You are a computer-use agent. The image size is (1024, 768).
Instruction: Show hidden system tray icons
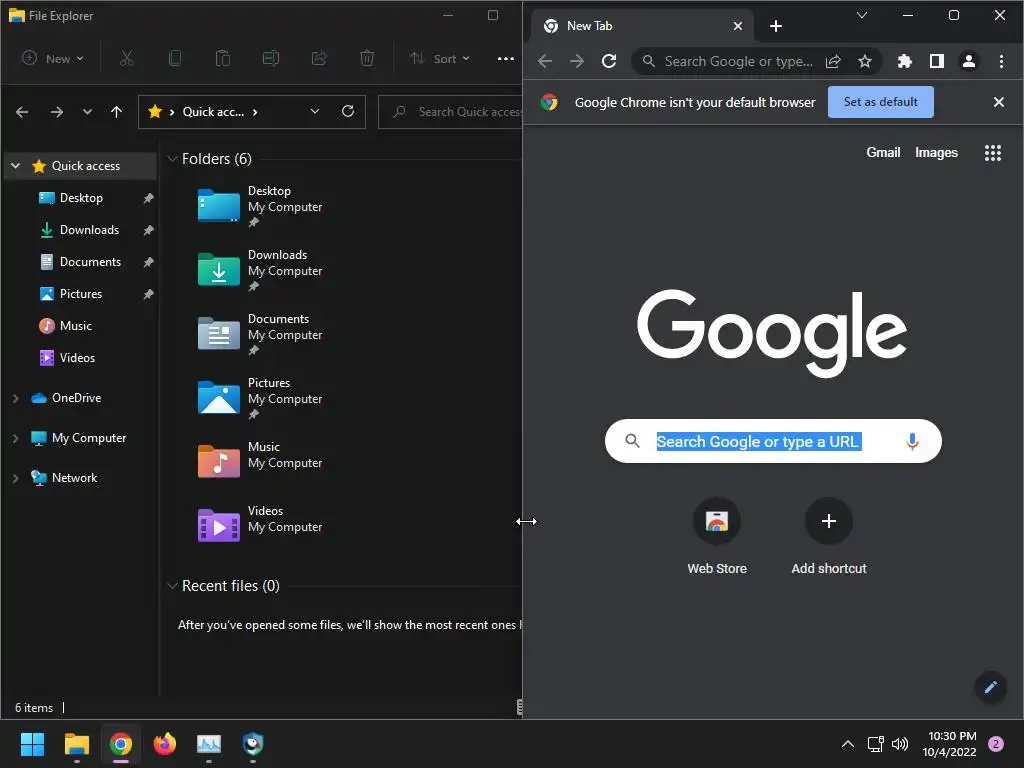(848, 744)
